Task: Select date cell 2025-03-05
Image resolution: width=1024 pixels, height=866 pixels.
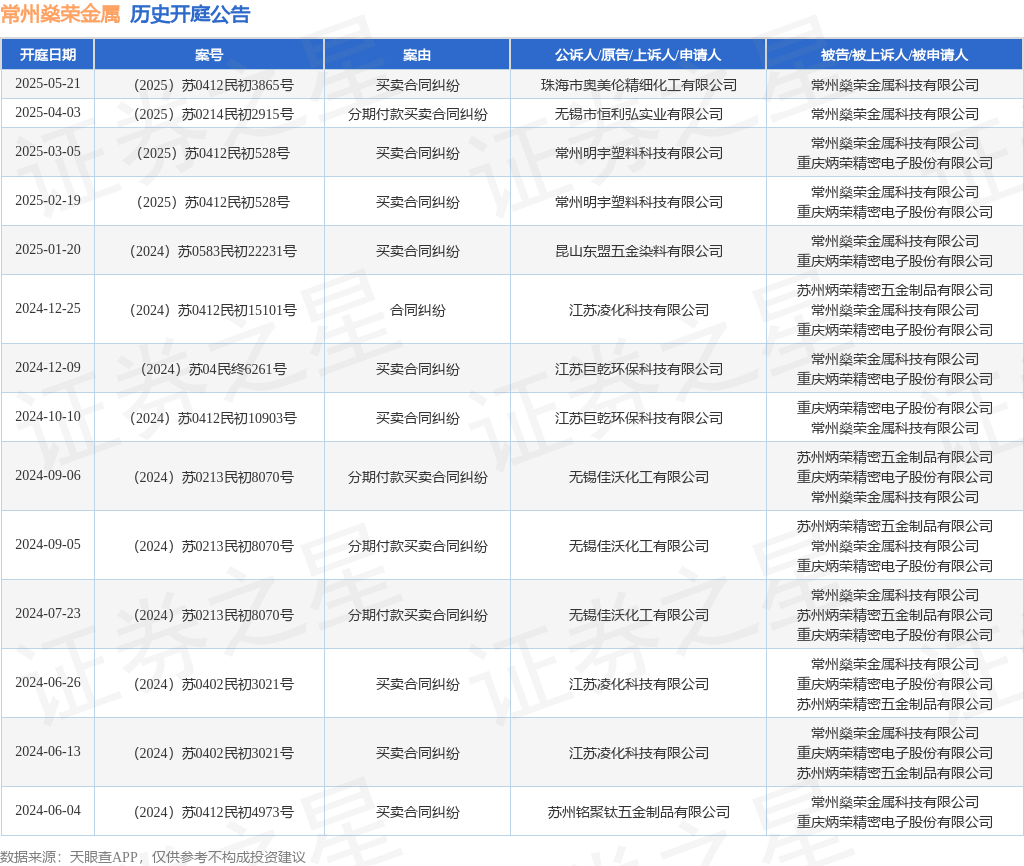Action: [48, 152]
